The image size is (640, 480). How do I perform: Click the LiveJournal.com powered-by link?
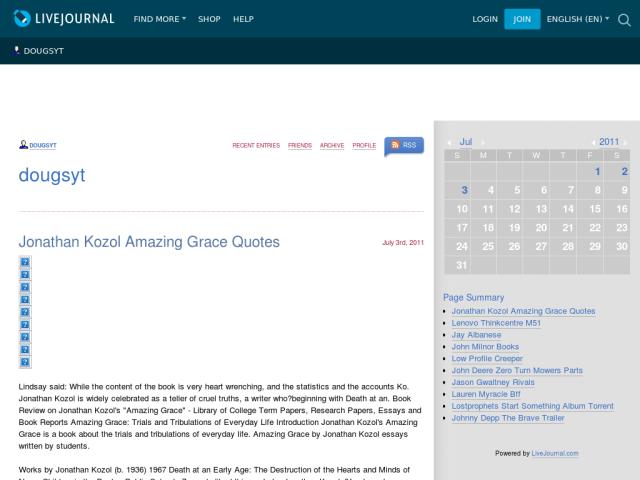[x=555, y=453]
